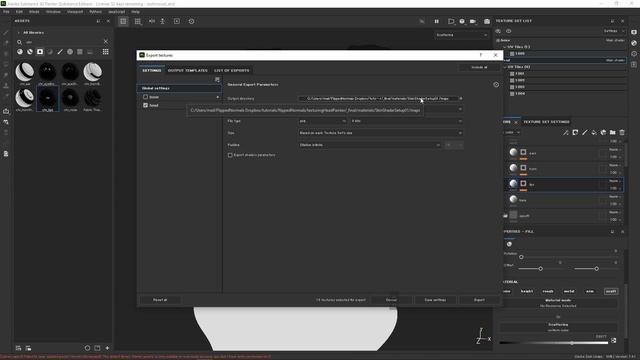This screenshot has width=640, height=360.
Task: Open the viewport render camera icon
Action: 473,21
